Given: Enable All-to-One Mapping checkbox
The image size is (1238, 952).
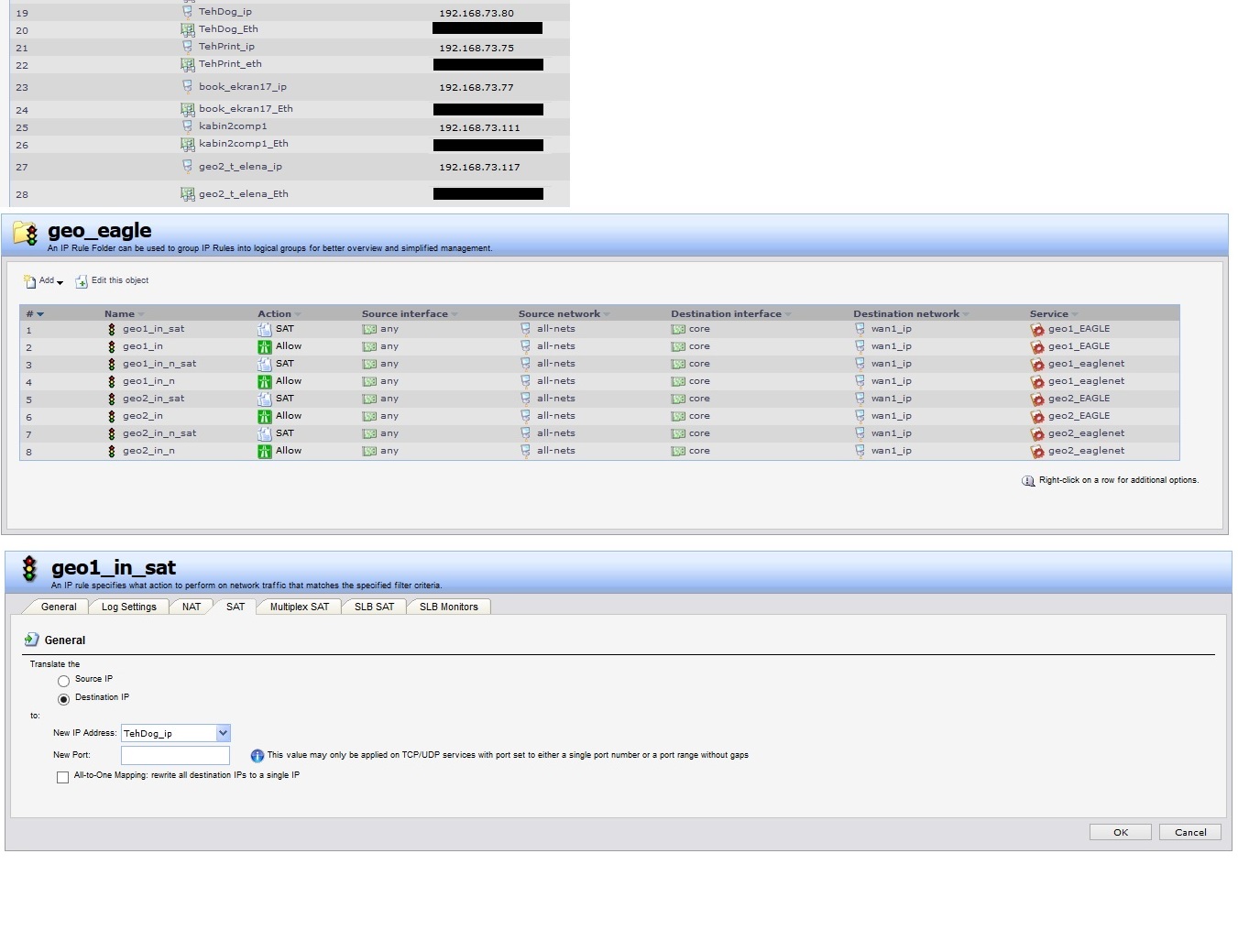Looking at the screenshot, I should [62, 777].
